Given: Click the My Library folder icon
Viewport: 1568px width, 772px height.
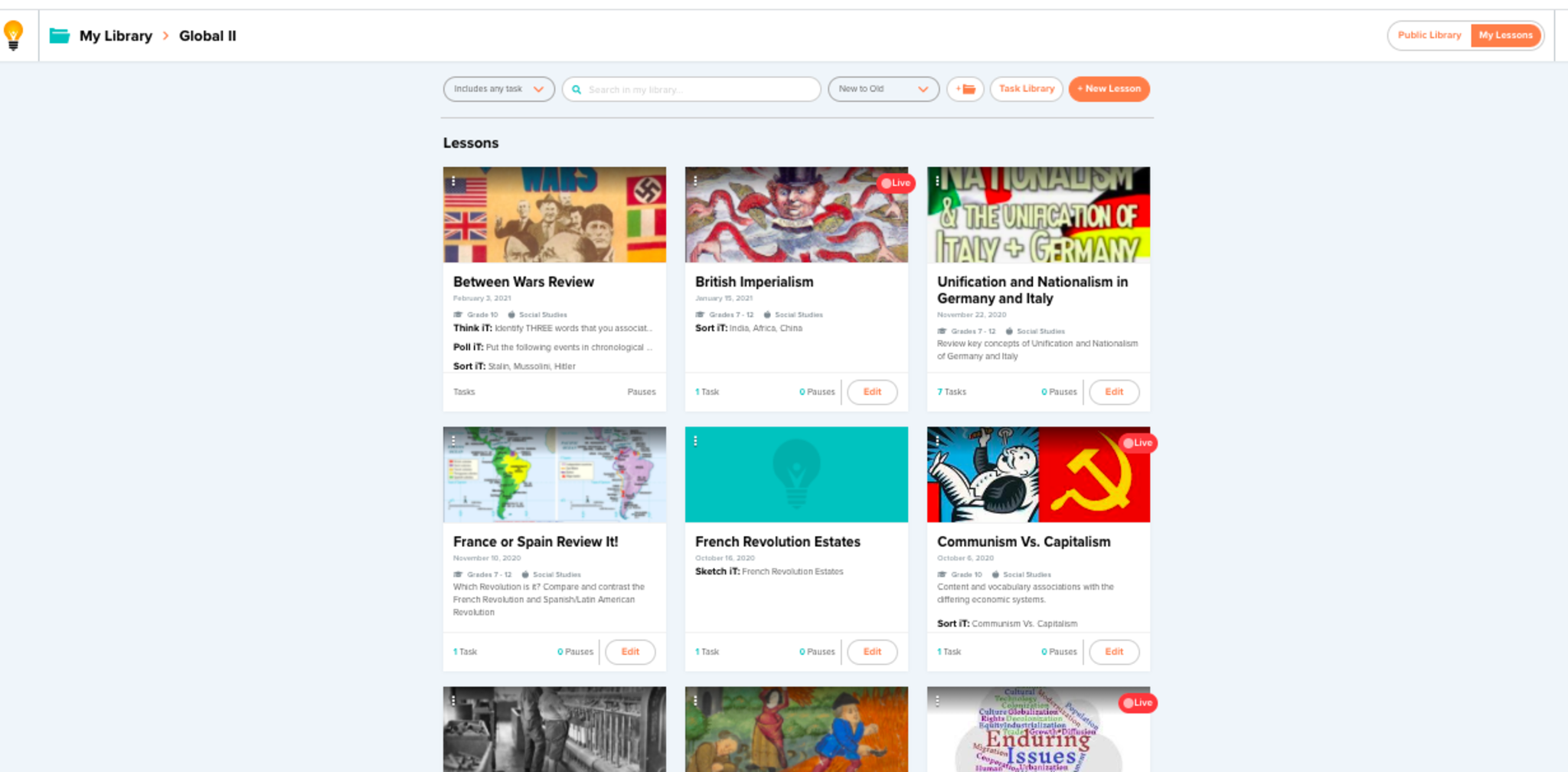Looking at the screenshot, I should point(60,36).
